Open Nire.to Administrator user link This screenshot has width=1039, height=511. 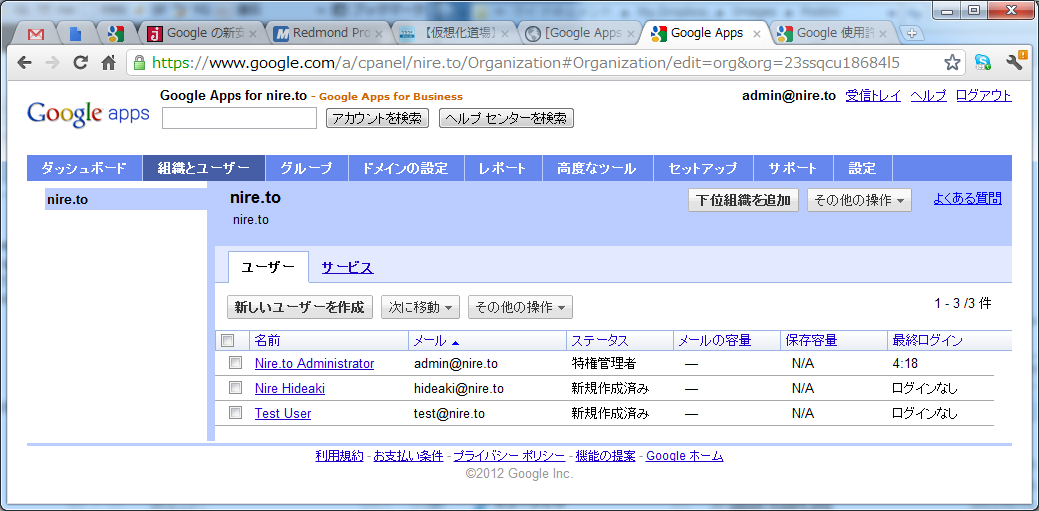point(314,363)
